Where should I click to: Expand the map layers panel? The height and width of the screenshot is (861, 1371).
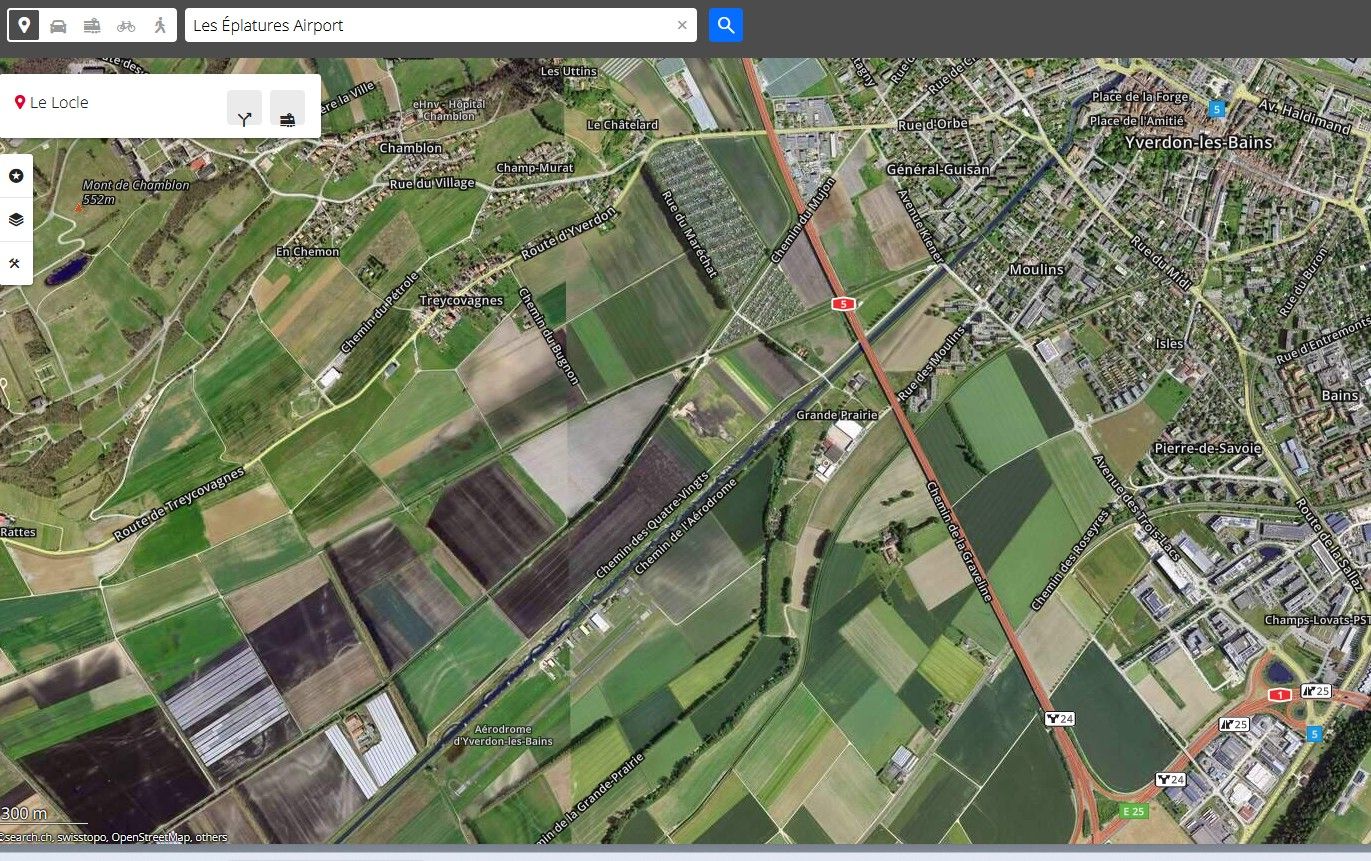point(16,220)
